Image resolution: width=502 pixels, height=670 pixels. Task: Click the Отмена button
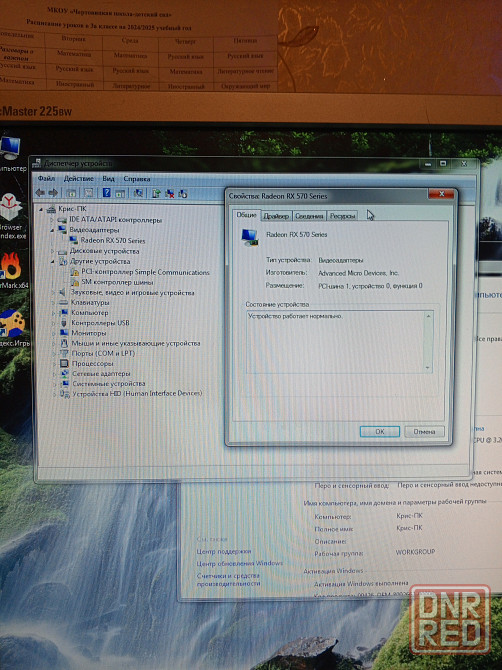(x=424, y=432)
